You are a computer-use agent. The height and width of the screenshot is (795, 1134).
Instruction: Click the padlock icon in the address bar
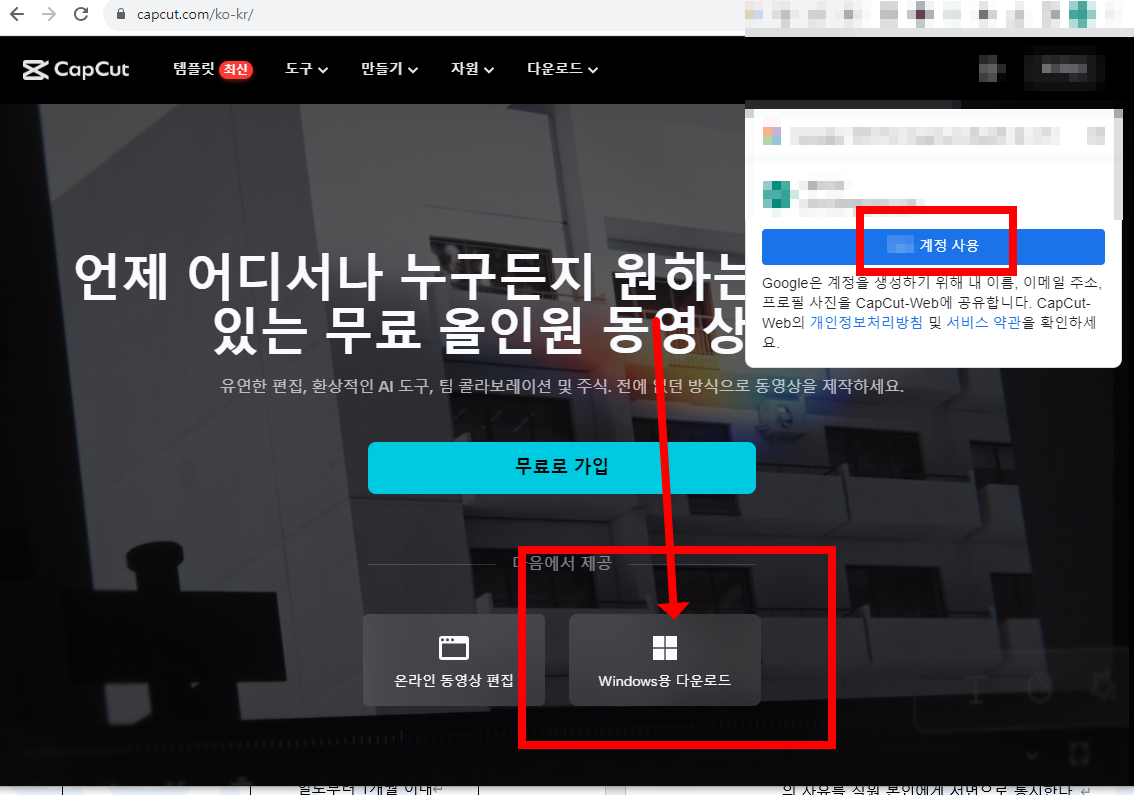tap(120, 16)
